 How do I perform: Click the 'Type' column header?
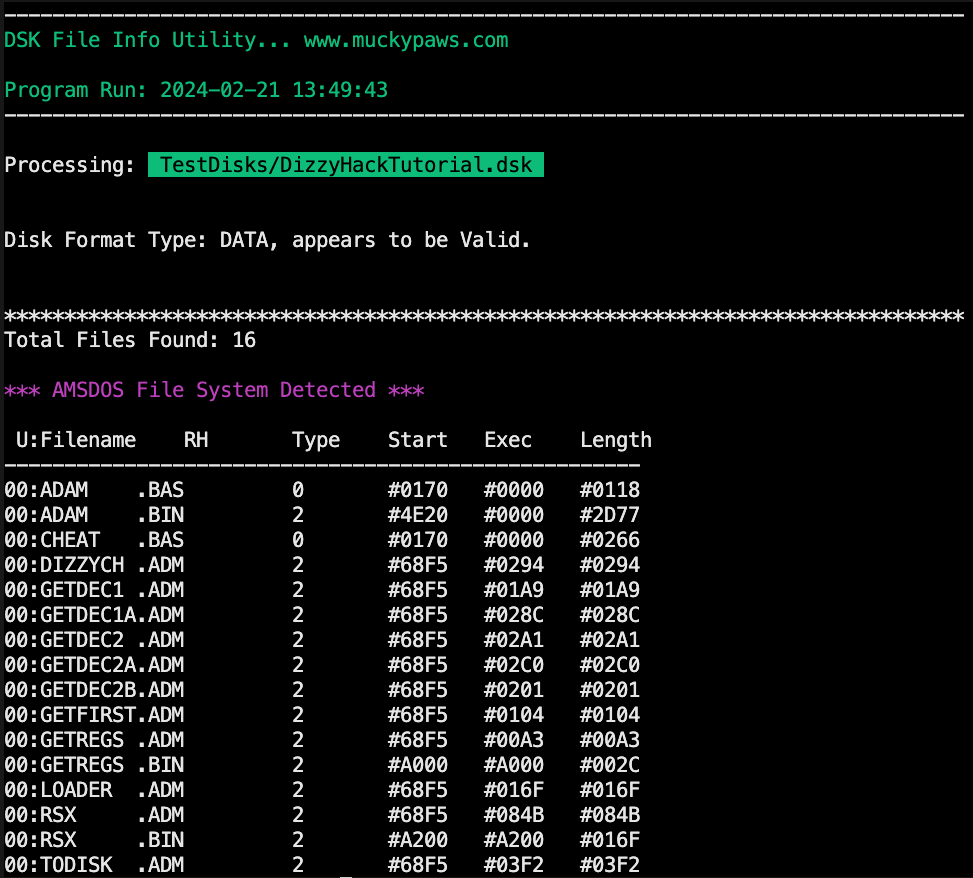316,440
